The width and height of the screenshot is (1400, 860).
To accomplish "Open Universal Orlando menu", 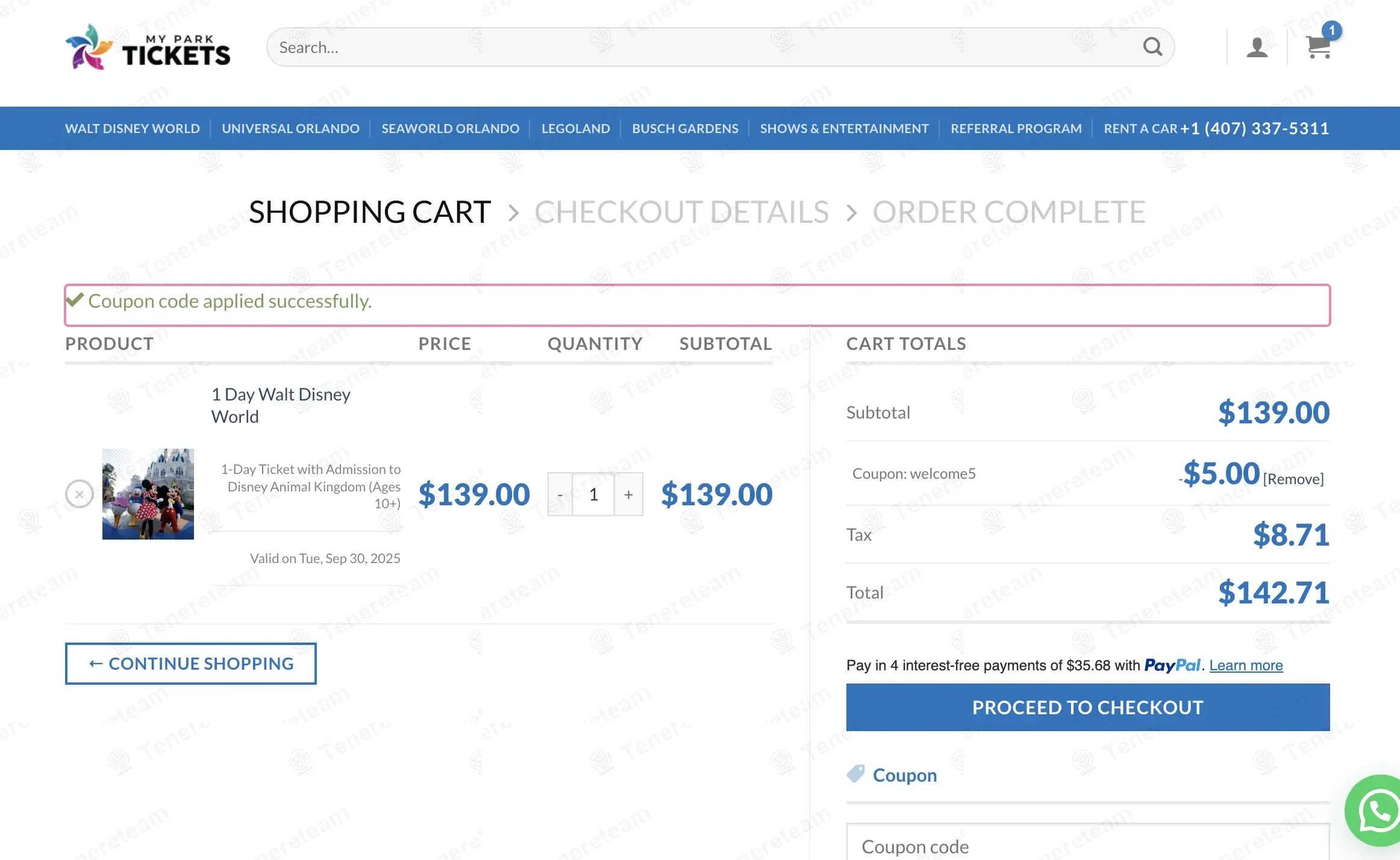I will coord(290,128).
